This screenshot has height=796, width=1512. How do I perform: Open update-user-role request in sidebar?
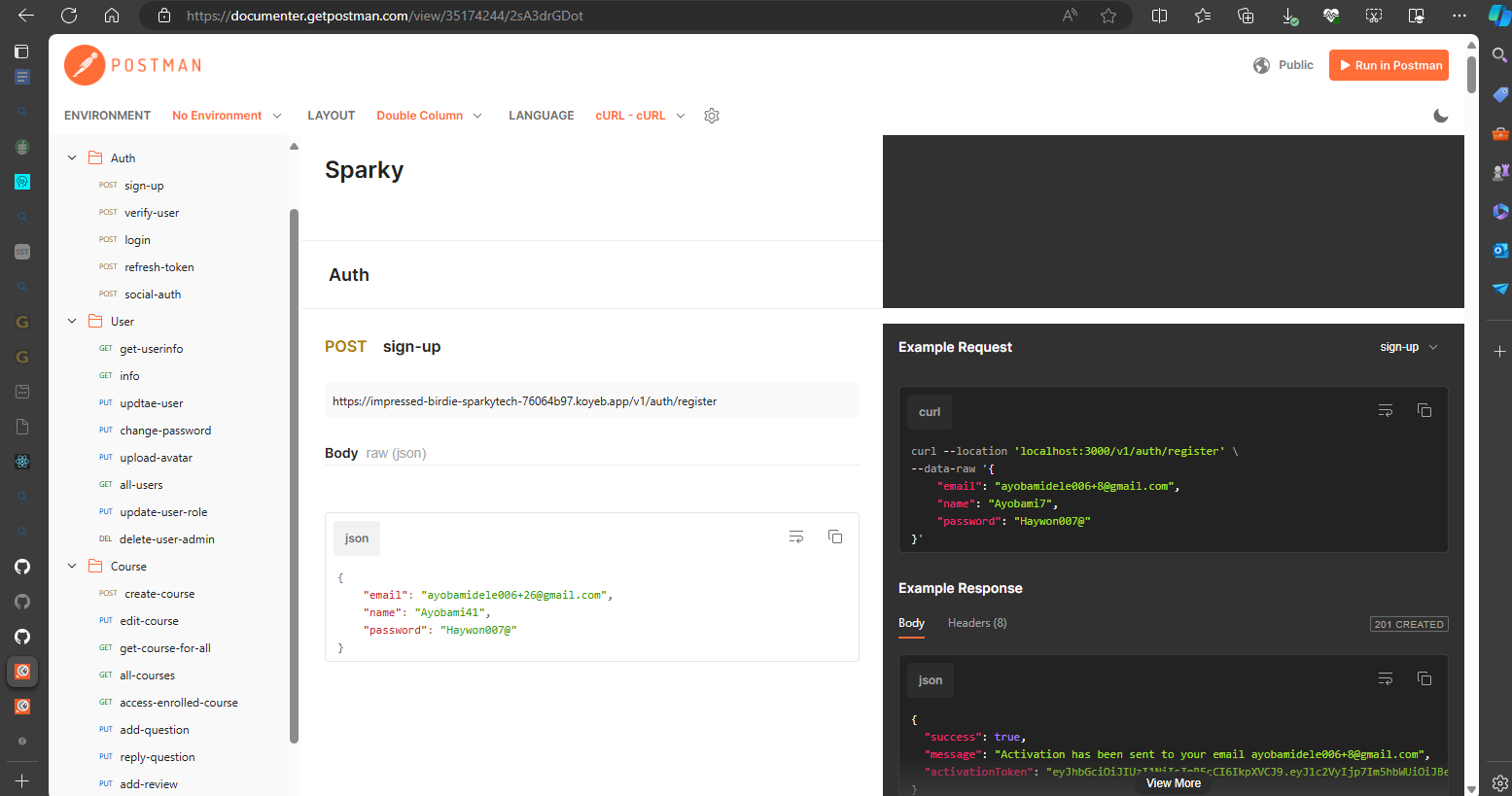pos(163,512)
